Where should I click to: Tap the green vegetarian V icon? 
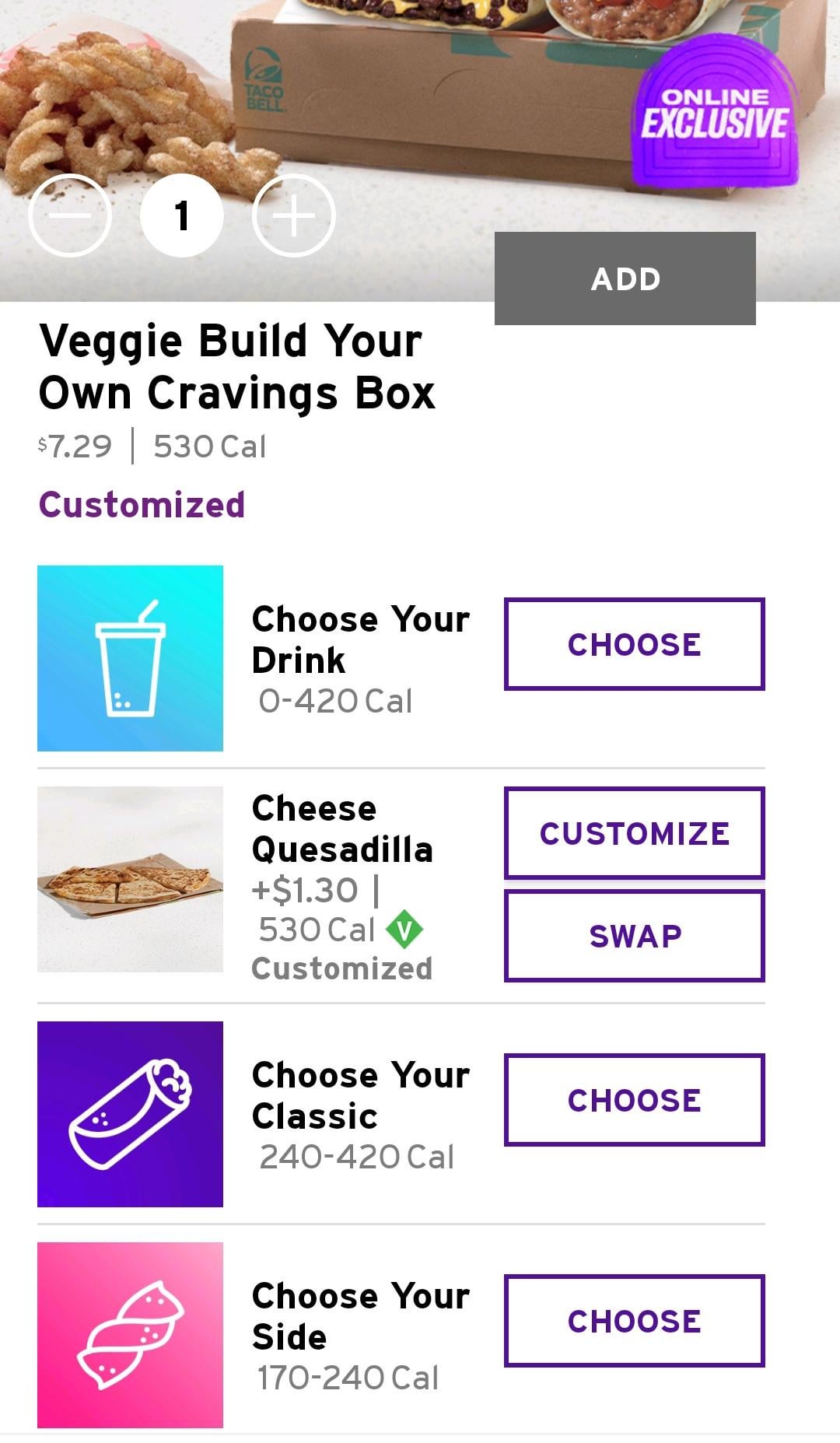(404, 930)
